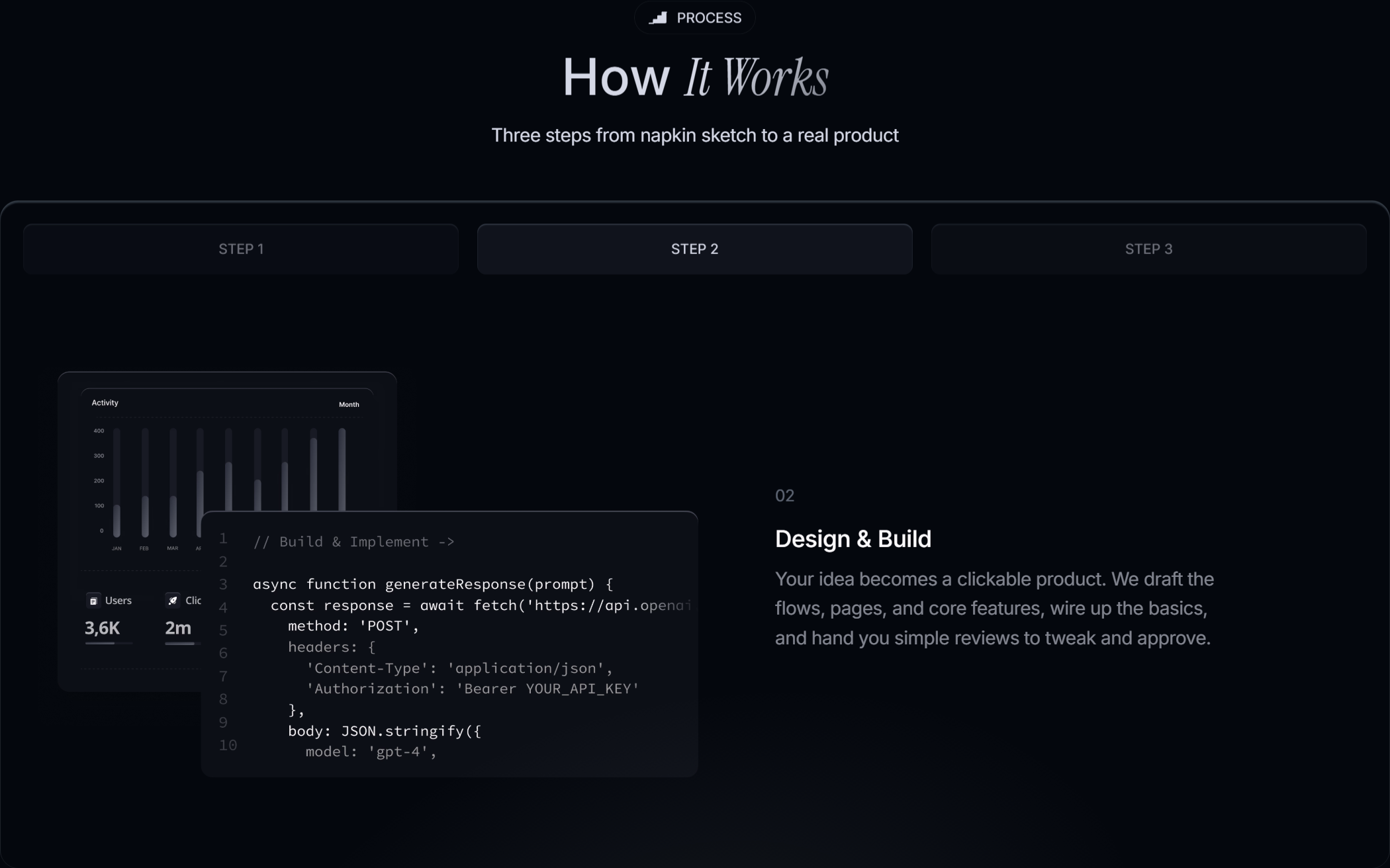The height and width of the screenshot is (868, 1390).
Task: Click the Users document icon
Action: [x=93, y=601]
